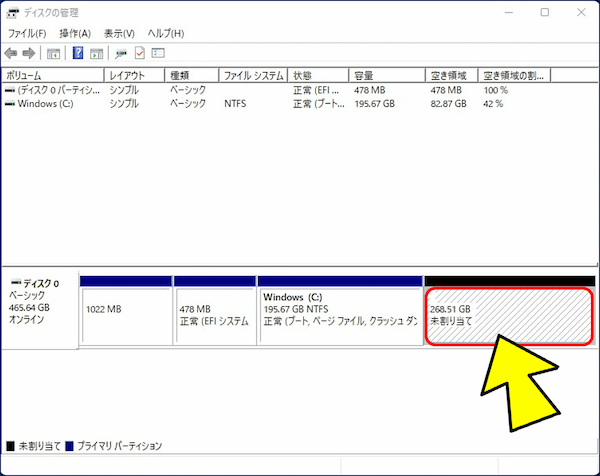Open Help via blue question mark icon
This screenshot has width=600, height=476.
[x=78, y=53]
